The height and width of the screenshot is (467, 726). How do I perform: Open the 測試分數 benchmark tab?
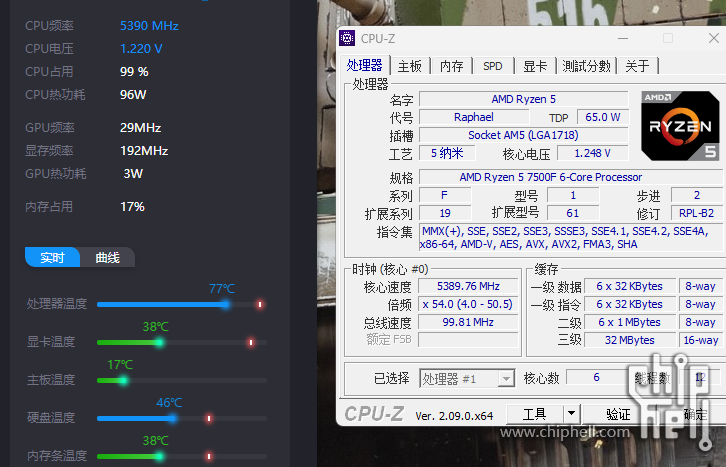(586, 66)
